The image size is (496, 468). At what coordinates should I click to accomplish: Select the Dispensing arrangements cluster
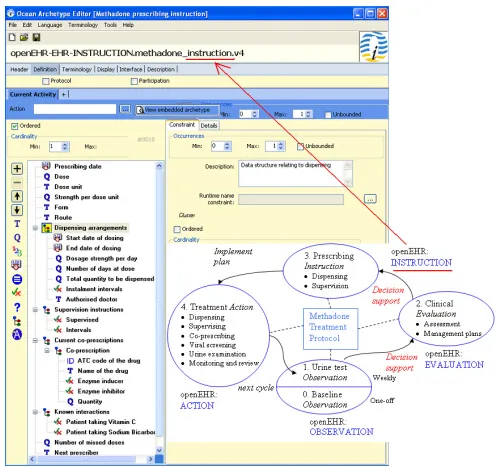click(90, 228)
